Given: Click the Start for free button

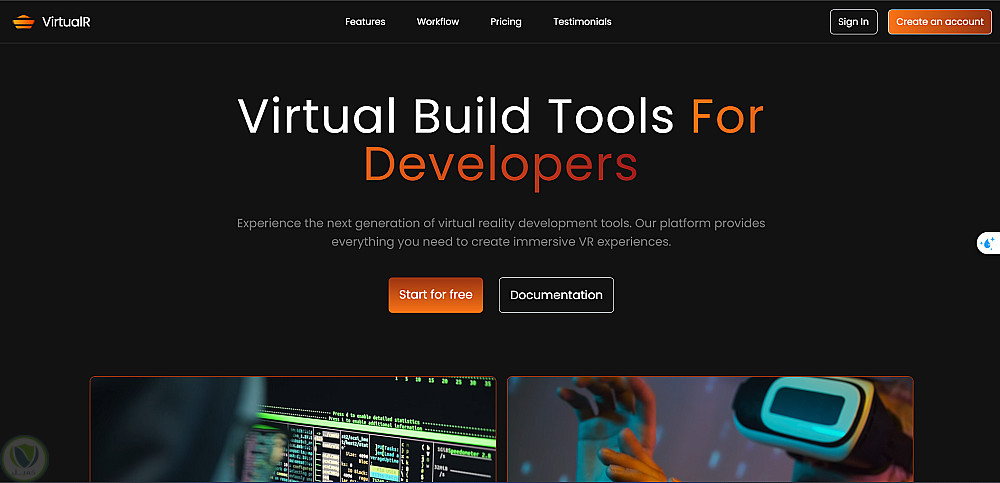Looking at the screenshot, I should tap(436, 295).
